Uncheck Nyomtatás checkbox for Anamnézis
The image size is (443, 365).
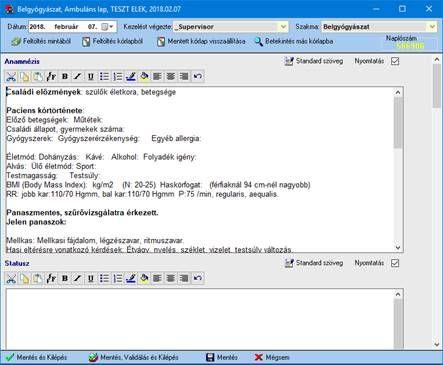click(395, 61)
